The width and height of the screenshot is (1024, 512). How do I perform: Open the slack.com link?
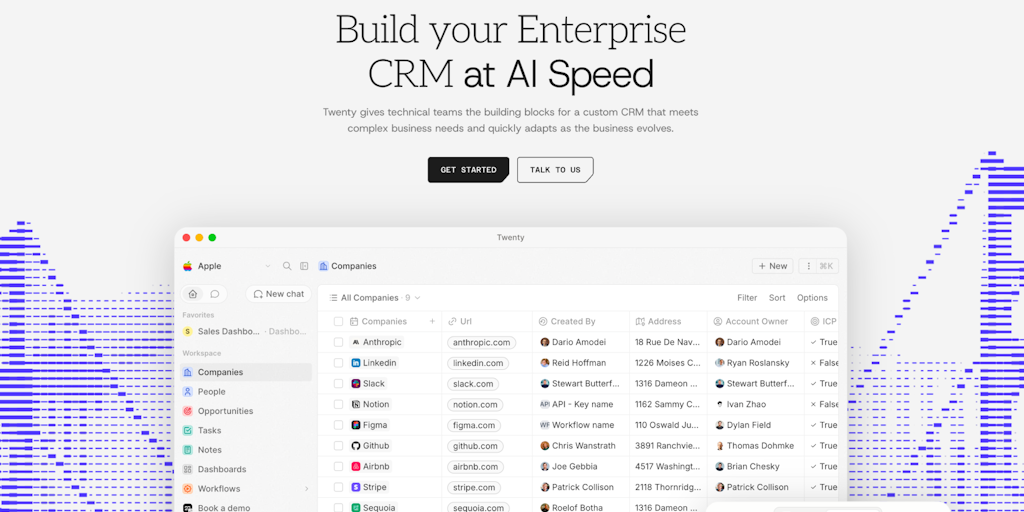click(473, 383)
